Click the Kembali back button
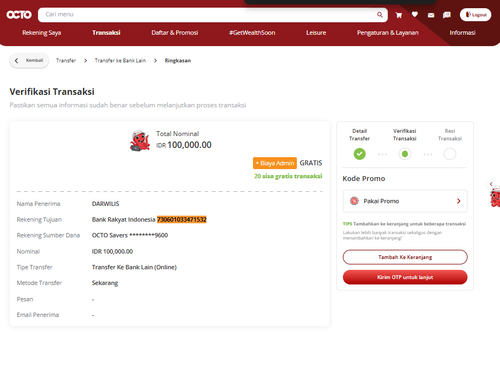The width and height of the screenshot is (500, 375). (x=29, y=61)
